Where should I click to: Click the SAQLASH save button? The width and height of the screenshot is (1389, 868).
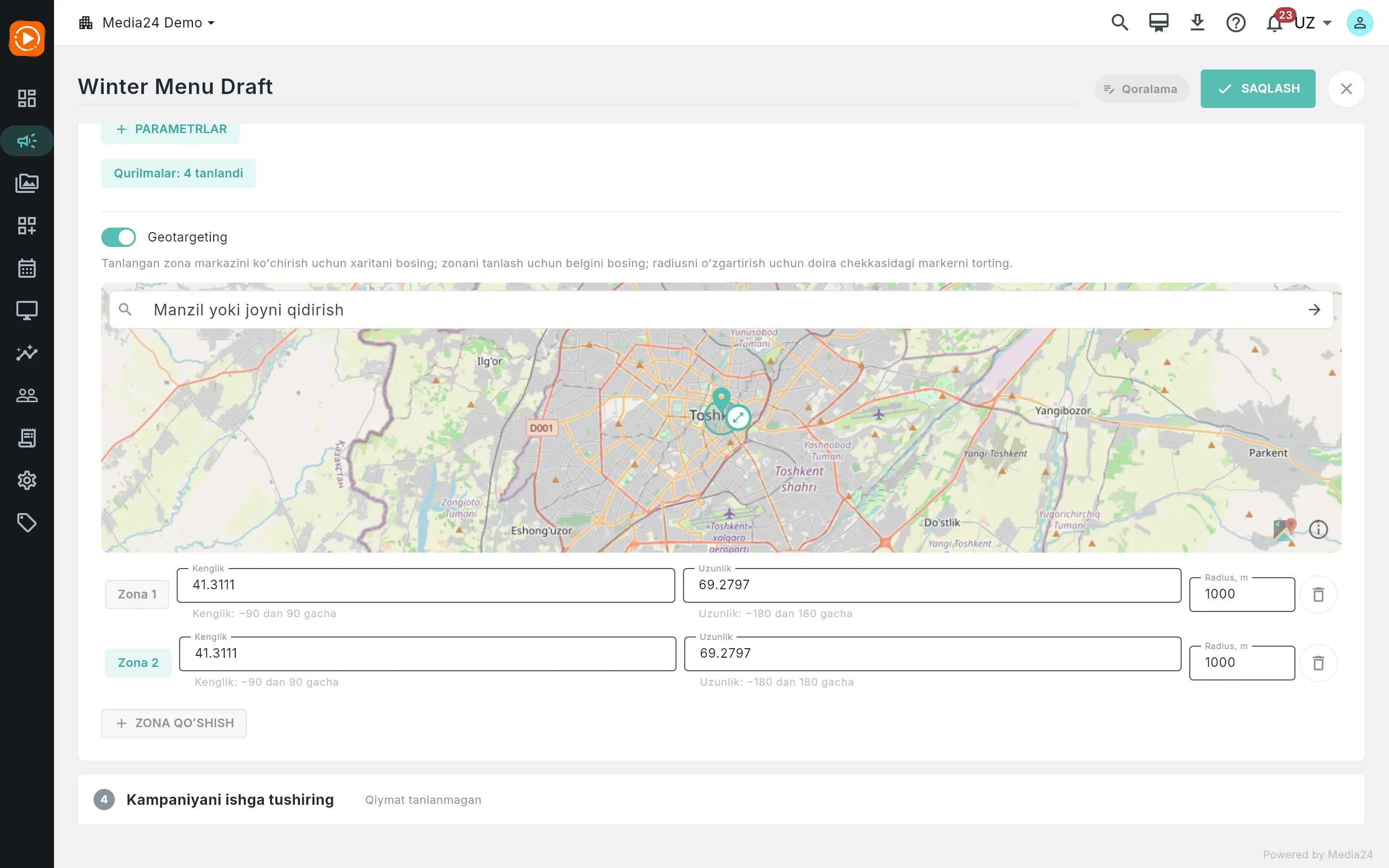[x=1257, y=88]
